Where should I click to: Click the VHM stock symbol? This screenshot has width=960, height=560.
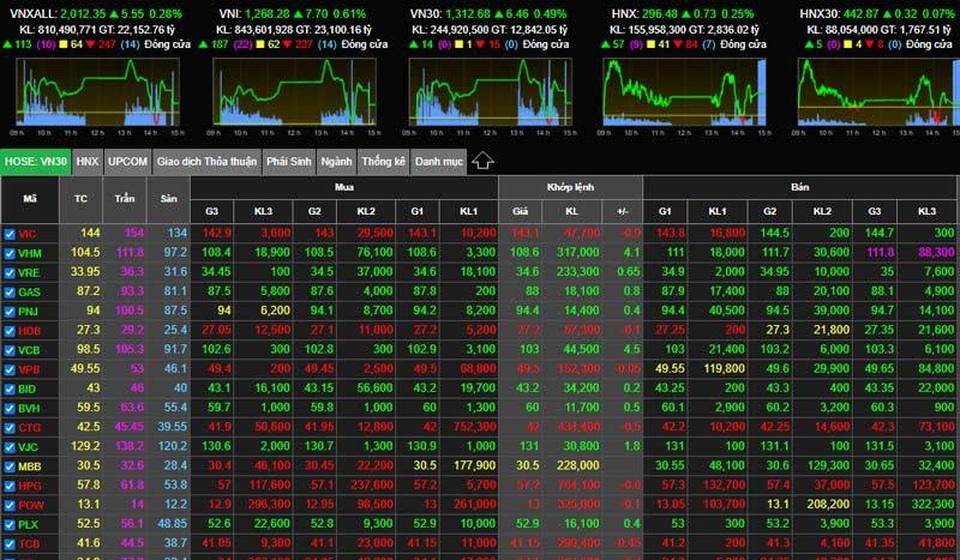(29, 253)
